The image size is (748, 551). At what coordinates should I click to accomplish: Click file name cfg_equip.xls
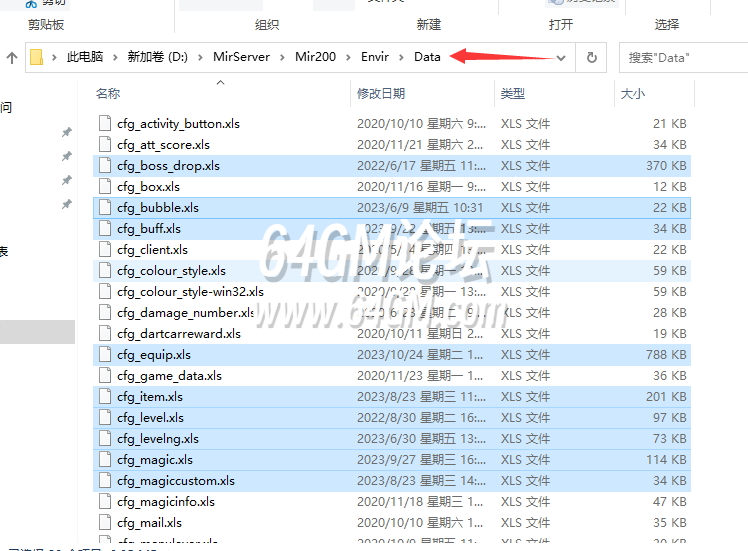(154, 355)
